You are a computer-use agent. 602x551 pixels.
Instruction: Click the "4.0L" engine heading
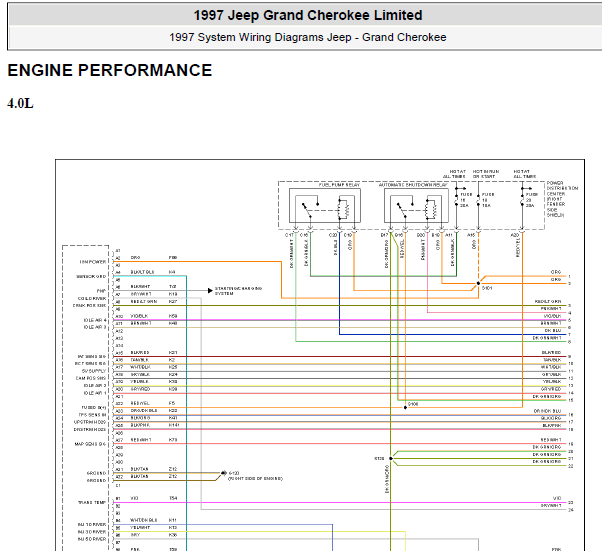[20, 103]
